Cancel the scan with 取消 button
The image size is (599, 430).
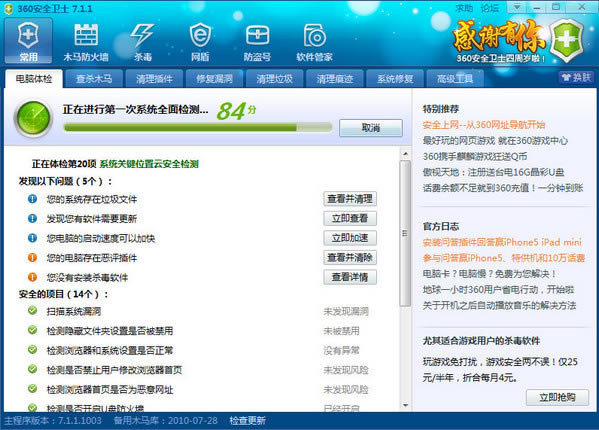371,128
